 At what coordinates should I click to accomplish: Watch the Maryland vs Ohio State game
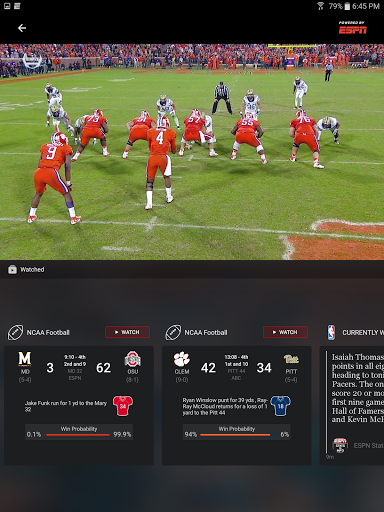tap(127, 332)
